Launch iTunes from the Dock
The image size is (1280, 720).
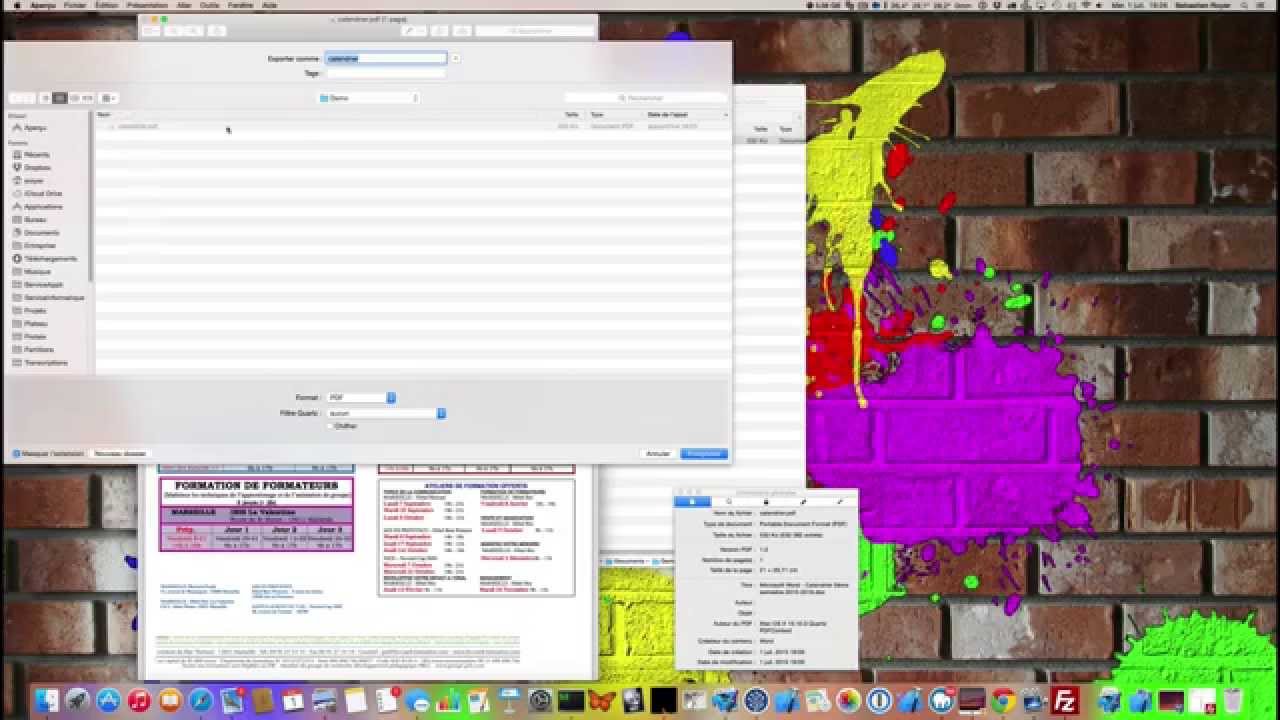[x=139, y=701]
